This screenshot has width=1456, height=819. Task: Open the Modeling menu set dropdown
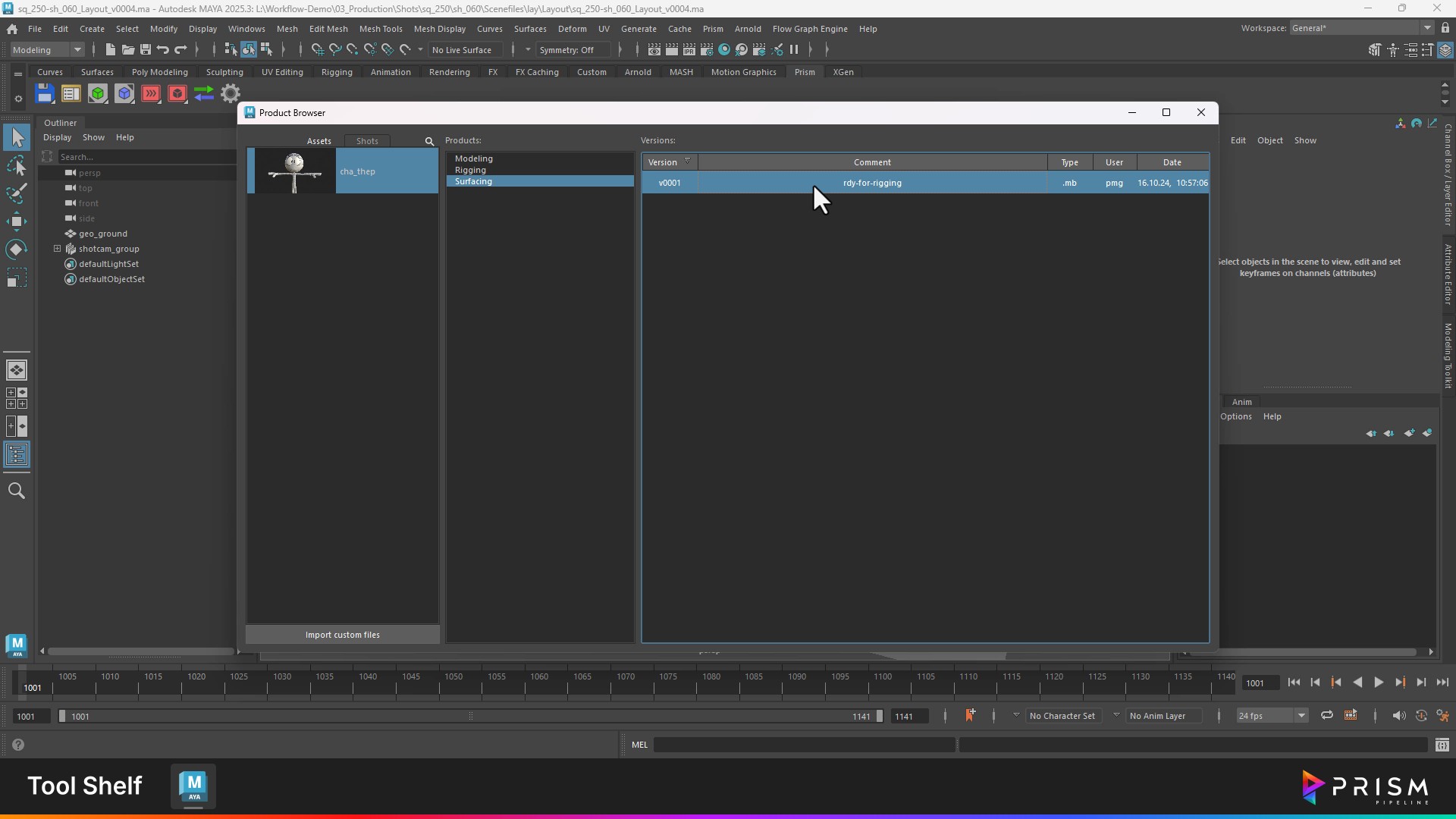point(47,50)
